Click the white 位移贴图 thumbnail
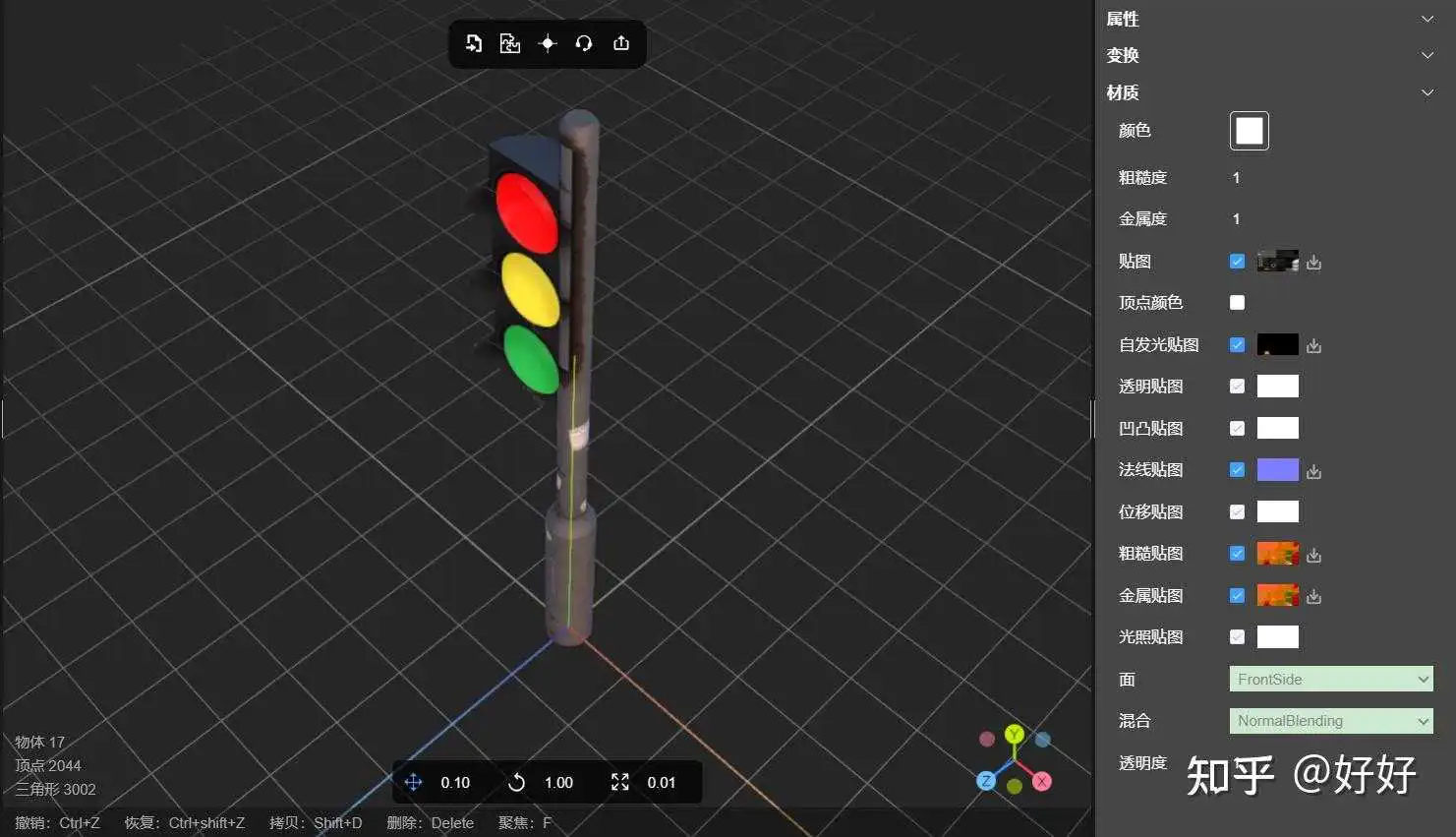Image resolution: width=1456 pixels, height=837 pixels. [x=1278, y=511]
